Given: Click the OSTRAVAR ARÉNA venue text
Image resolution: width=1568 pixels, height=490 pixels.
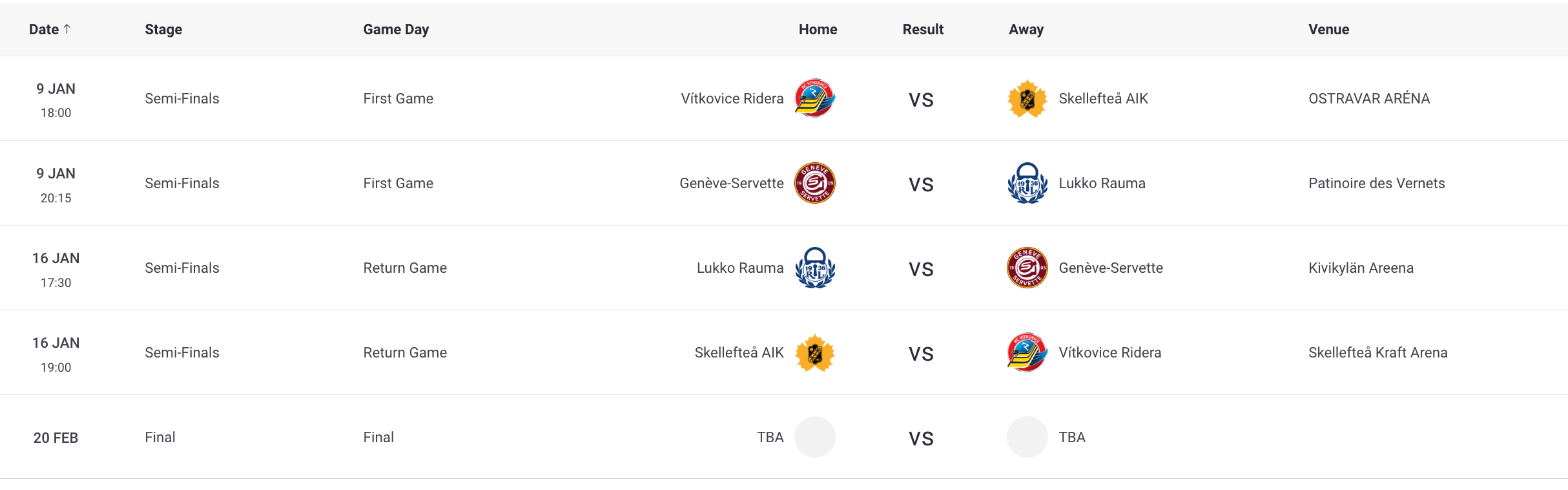Looking at the screenshot, I should pyautogui.click(x=1369, y=98).
